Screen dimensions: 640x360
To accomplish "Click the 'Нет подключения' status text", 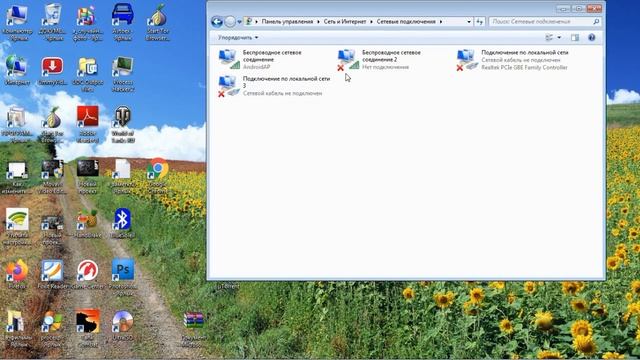I will (x=385, y=67).
